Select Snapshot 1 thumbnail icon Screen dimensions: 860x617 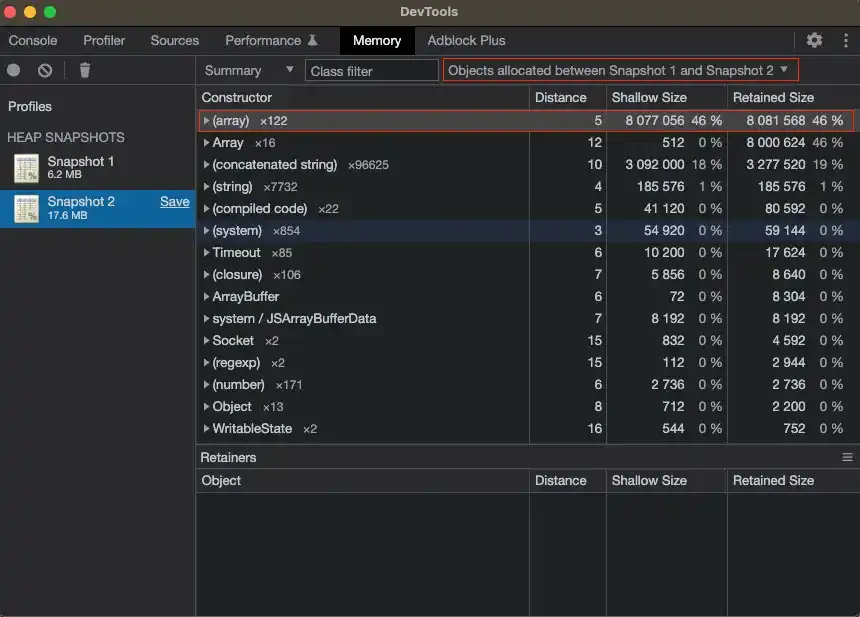click(26, 168)
